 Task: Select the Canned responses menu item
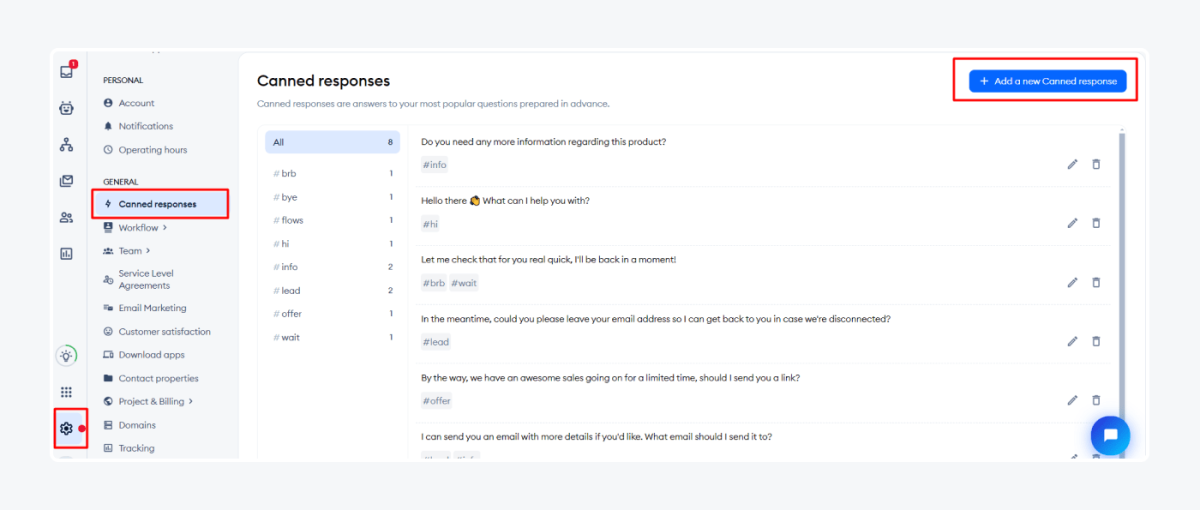point(157,204)
